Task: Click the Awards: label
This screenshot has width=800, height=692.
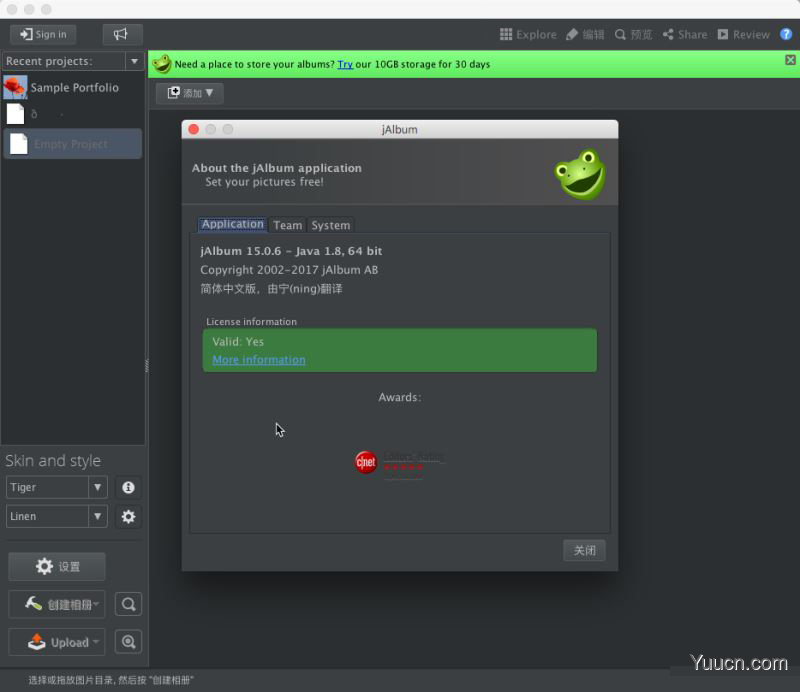Action: pyautogui.click(x=399, y=398)
